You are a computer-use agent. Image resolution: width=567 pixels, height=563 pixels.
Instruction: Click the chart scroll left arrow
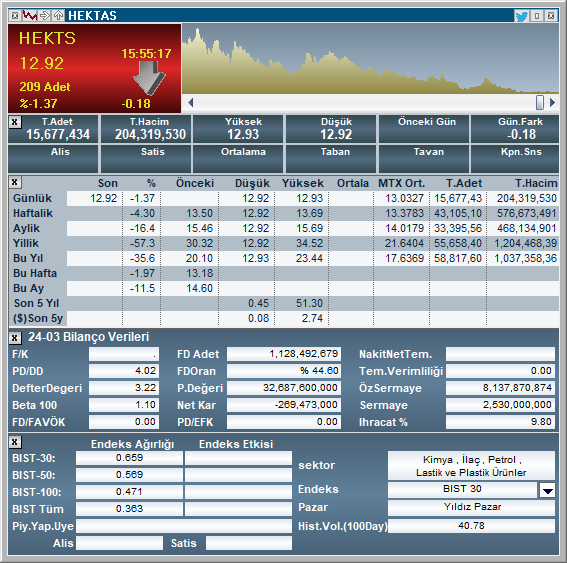(x=191, y=103)
